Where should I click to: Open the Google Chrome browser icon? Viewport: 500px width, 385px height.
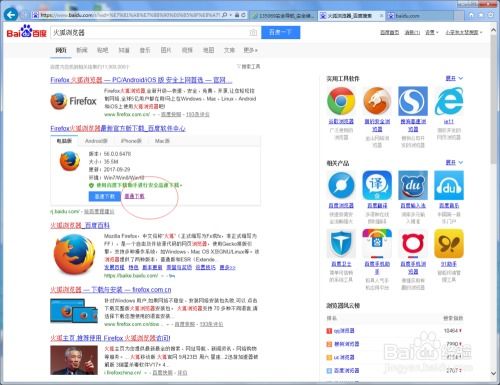point(341,101)
